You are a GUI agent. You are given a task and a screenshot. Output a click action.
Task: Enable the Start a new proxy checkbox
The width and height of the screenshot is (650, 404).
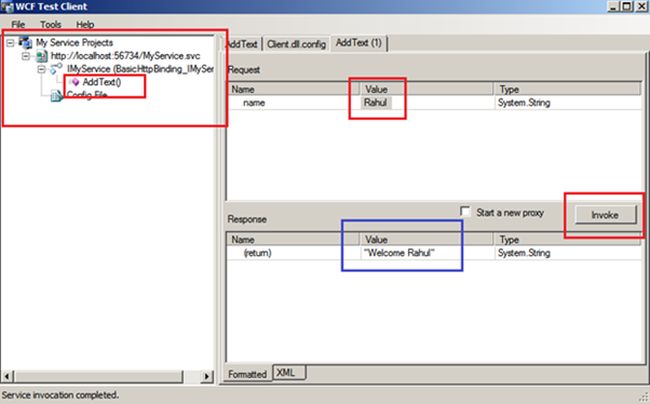(465, 212)
